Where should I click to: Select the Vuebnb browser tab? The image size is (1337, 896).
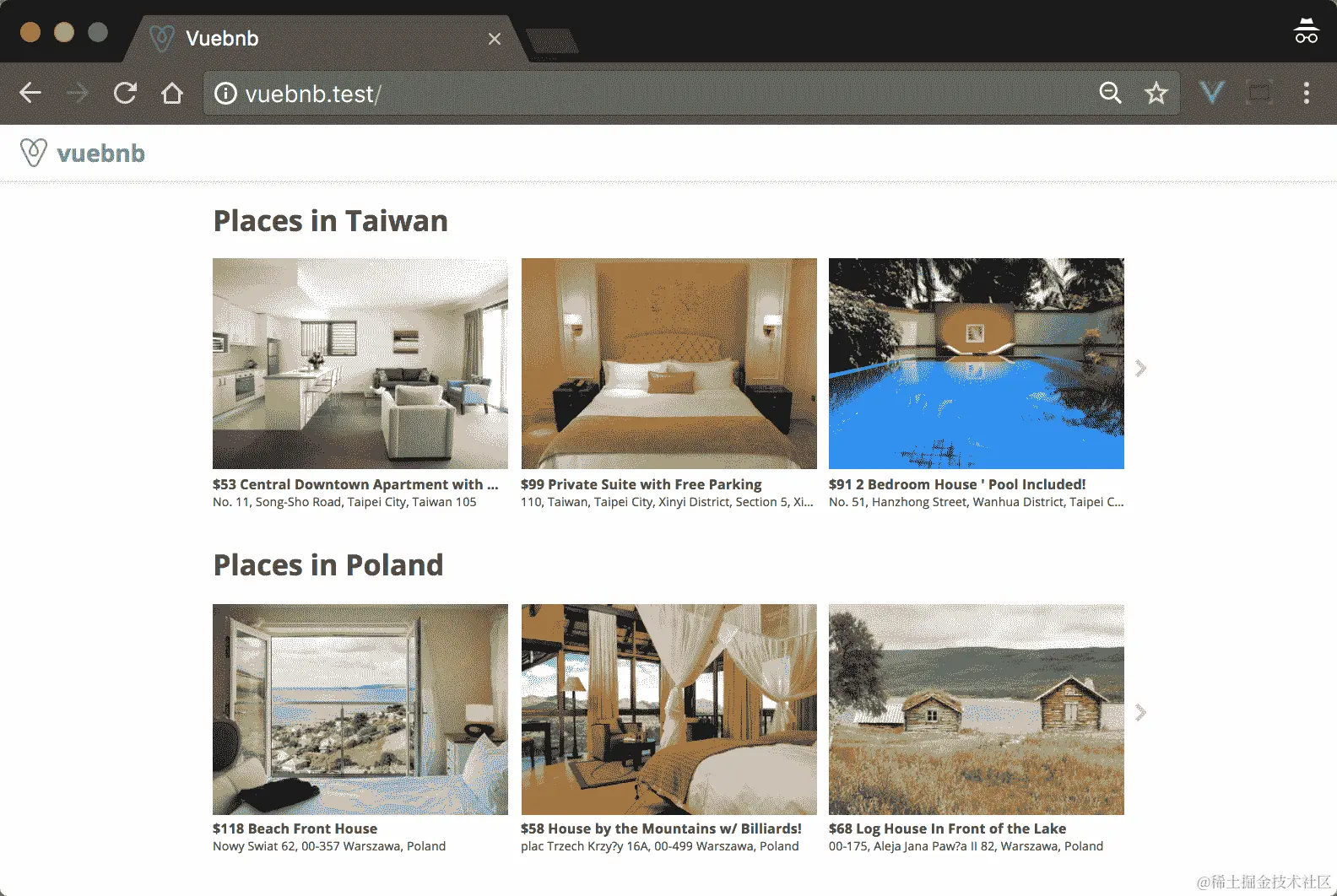[x=325, y=39]
